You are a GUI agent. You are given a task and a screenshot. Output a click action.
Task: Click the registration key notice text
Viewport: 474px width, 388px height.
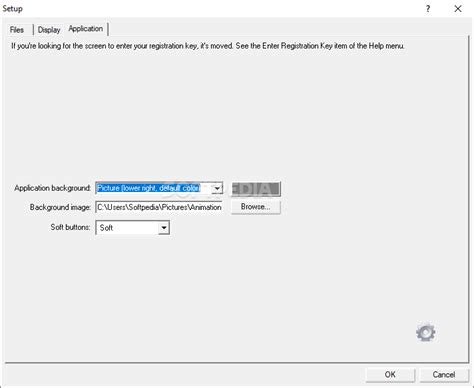208,46
